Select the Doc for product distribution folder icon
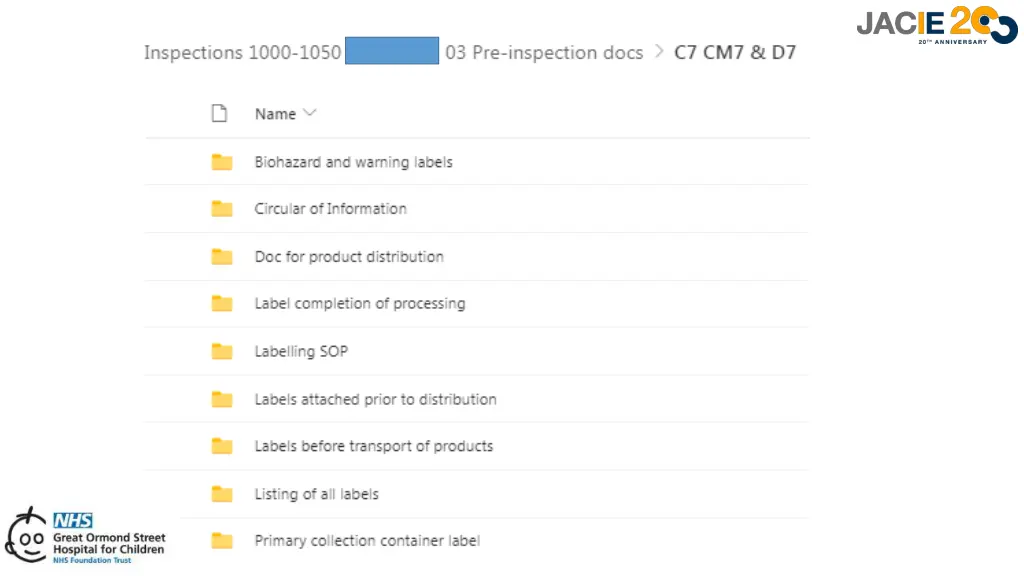The height and width of the screenshot is (576, 1024). pos(222,257)
